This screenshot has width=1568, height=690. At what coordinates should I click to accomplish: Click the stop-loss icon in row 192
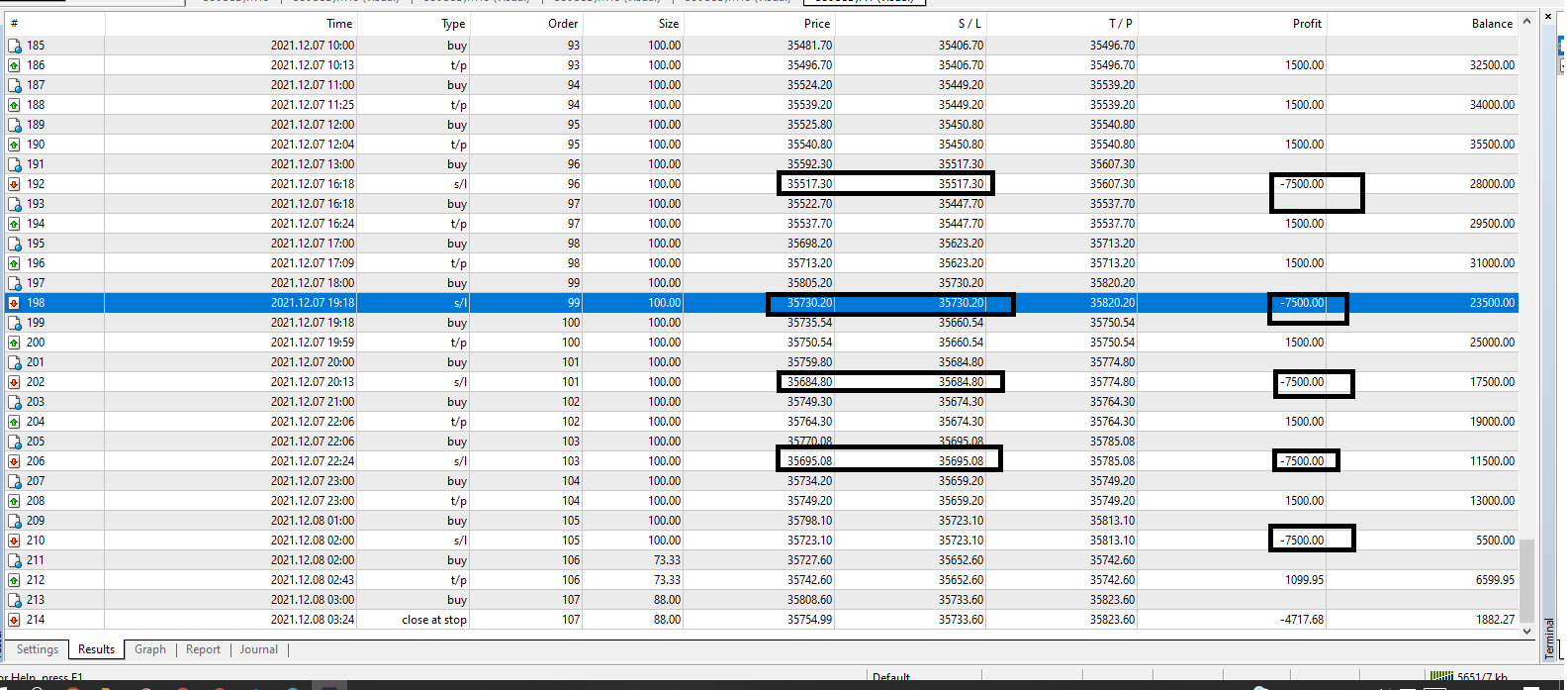[x=14, y=184]
